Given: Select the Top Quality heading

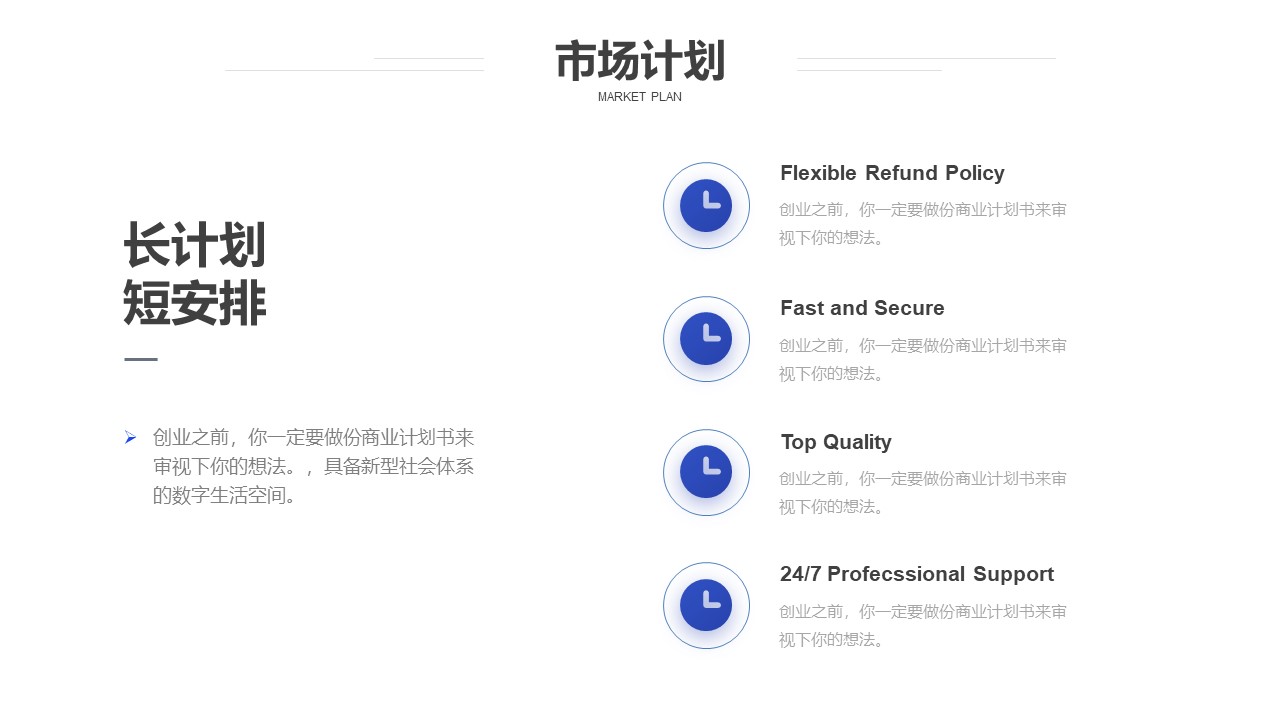Looking at the screenshot, I should click(x=836, y=442).
